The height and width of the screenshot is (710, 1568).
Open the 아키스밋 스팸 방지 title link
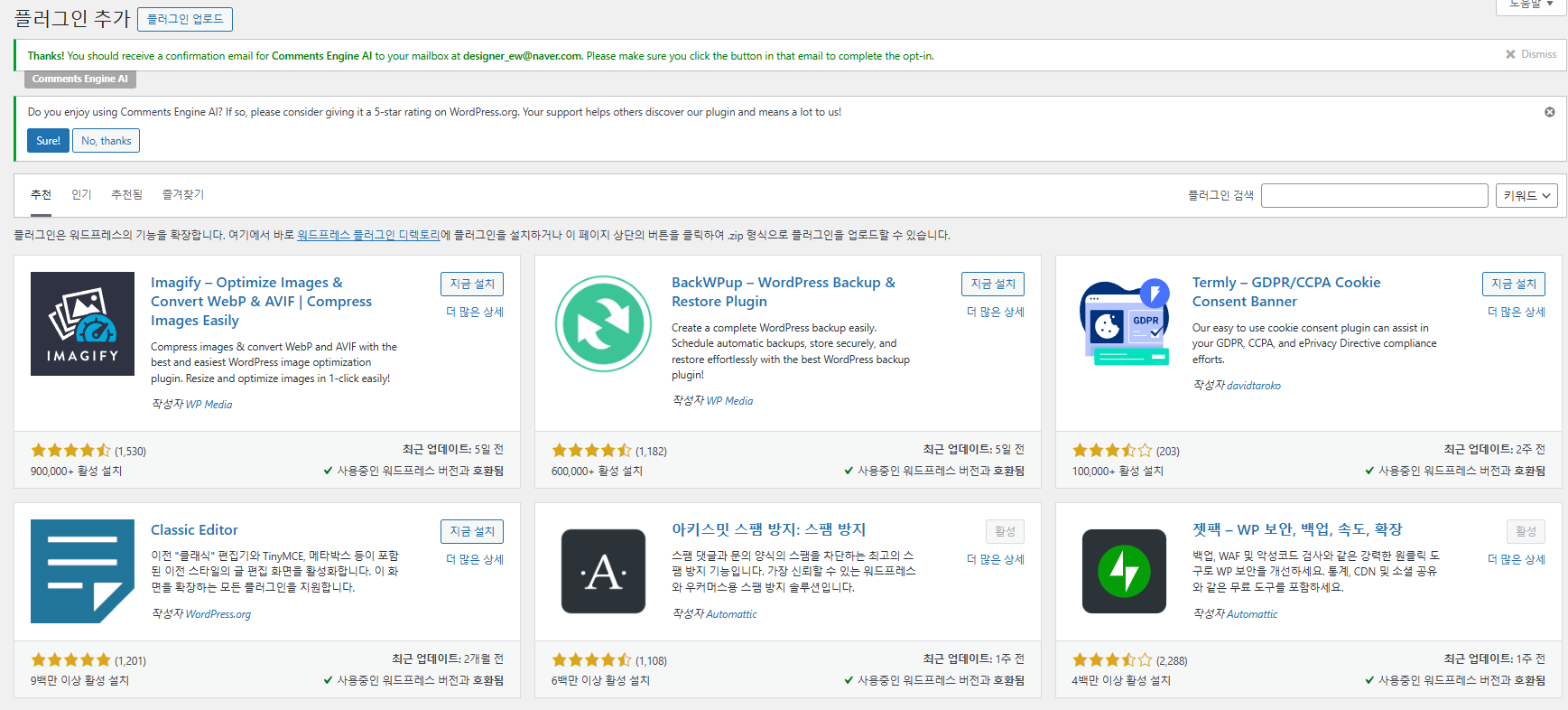[x=768, y=529]
